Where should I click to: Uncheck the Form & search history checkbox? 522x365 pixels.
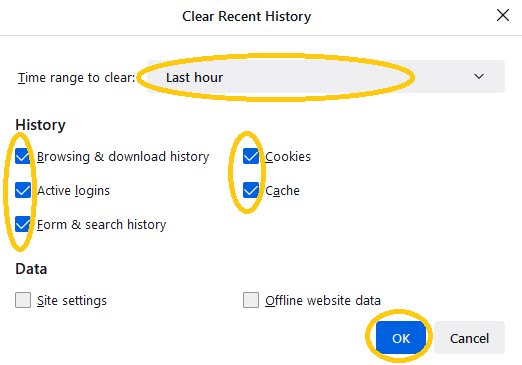coord(23,224)
